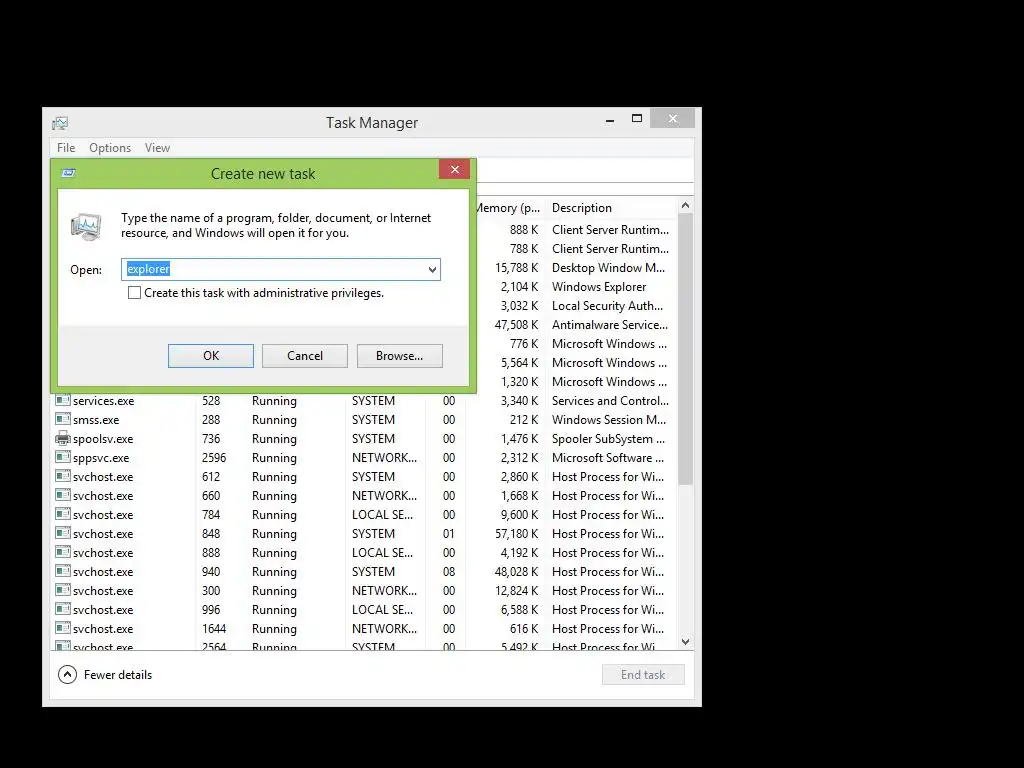Click LOCAL SE... user cell for PID 784
The image size is (1024, 768).
(382, 515)
